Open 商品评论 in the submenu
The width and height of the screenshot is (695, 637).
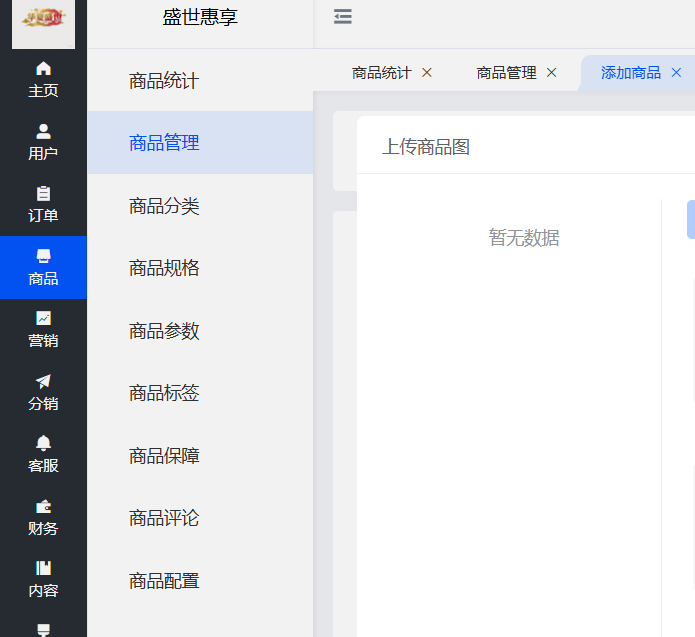pyautogui.click(x=200, y=518)
